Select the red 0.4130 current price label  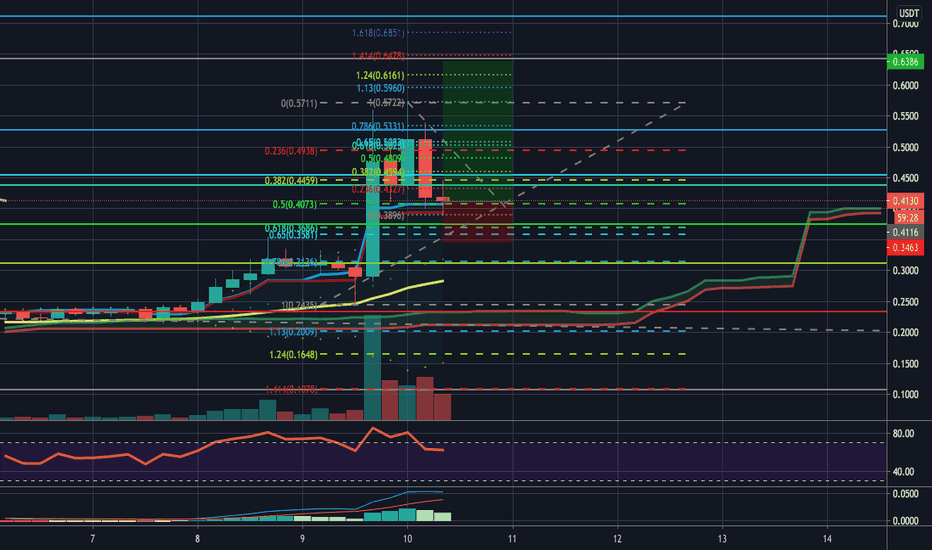coord(905,201)
